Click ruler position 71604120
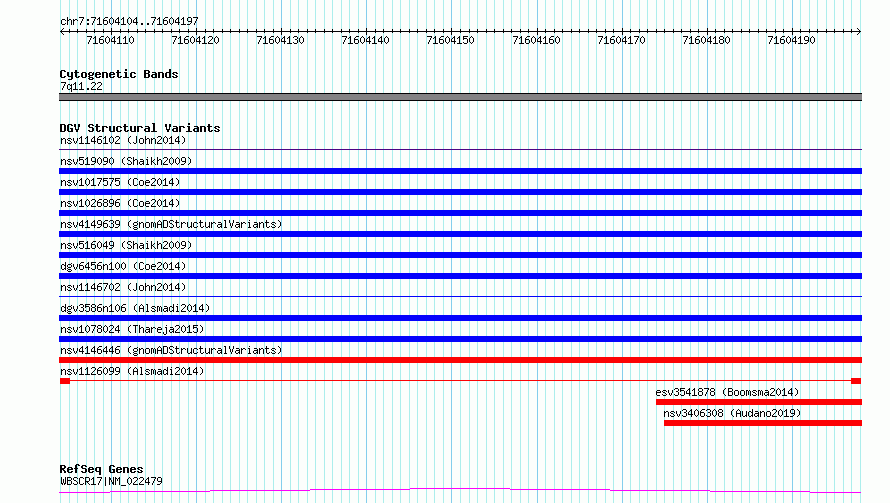Viewport: 890px width, 503px height. (195, 40)
